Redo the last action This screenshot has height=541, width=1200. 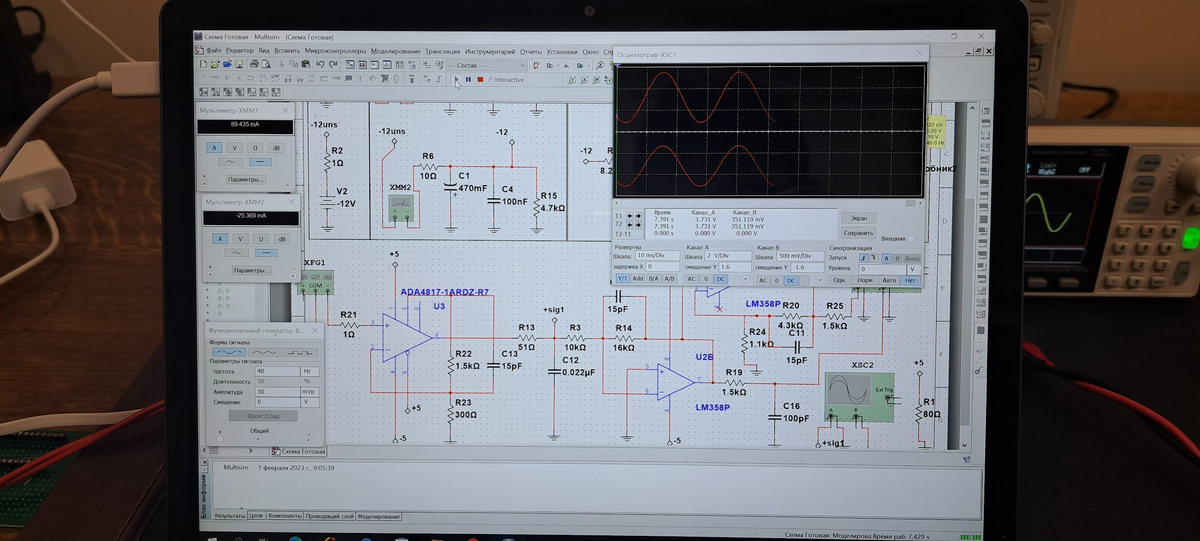tap(333, 64)
